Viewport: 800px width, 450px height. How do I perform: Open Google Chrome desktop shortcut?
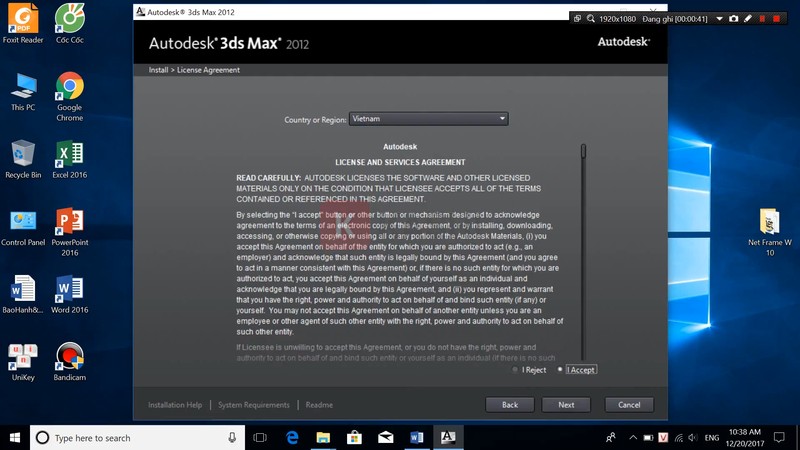click(69, 95)
